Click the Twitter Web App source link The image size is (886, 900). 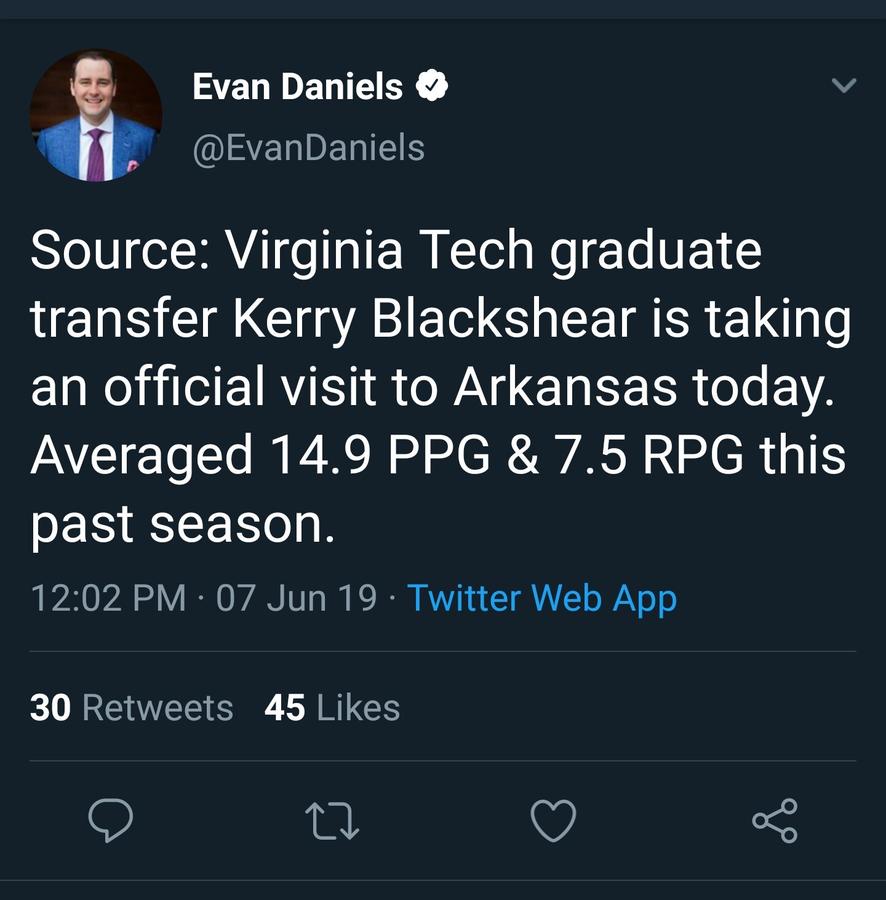coord(542,598)
